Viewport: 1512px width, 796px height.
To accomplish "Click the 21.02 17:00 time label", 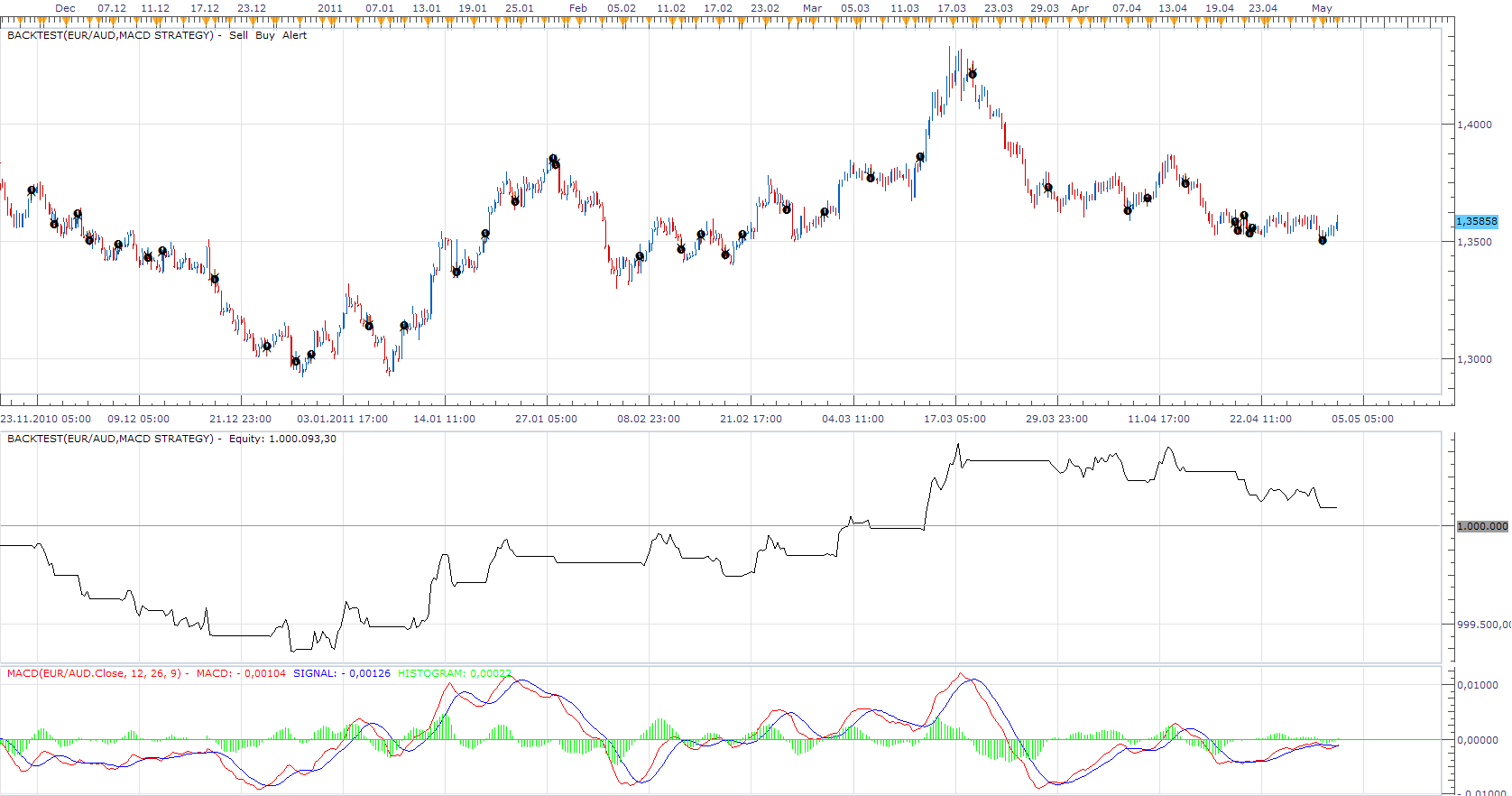I will [751, 419].
